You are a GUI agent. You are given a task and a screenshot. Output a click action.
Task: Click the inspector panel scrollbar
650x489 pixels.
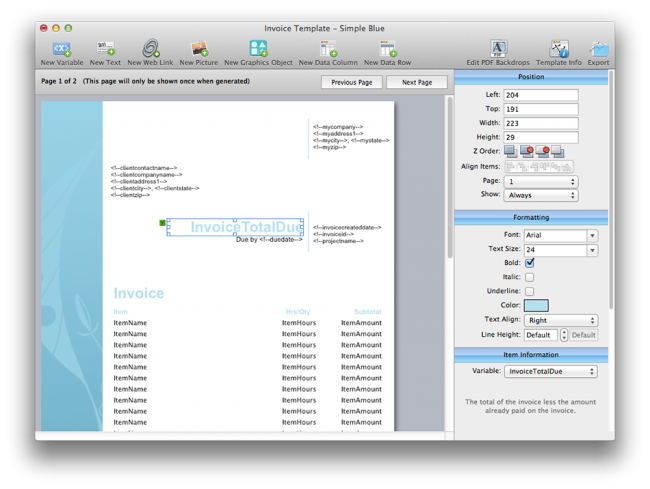[611, 191]
